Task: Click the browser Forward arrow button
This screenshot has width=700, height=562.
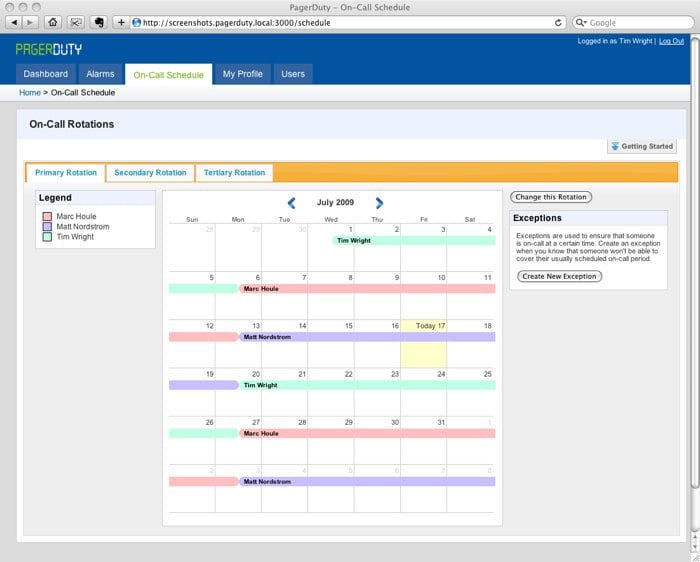Action: pyautogui.click(x=31, y=22)
